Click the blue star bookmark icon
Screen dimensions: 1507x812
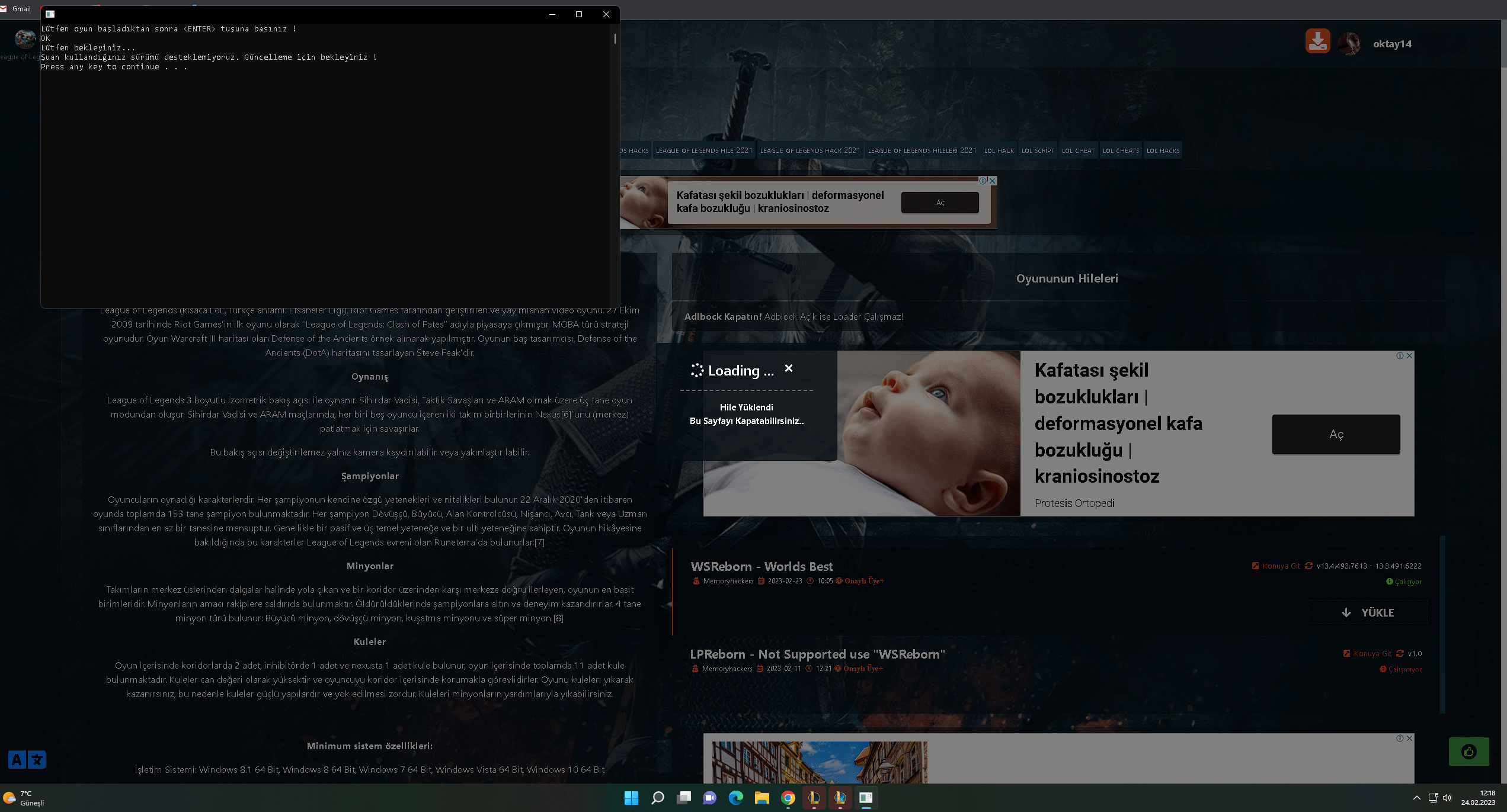pos(37,759)
